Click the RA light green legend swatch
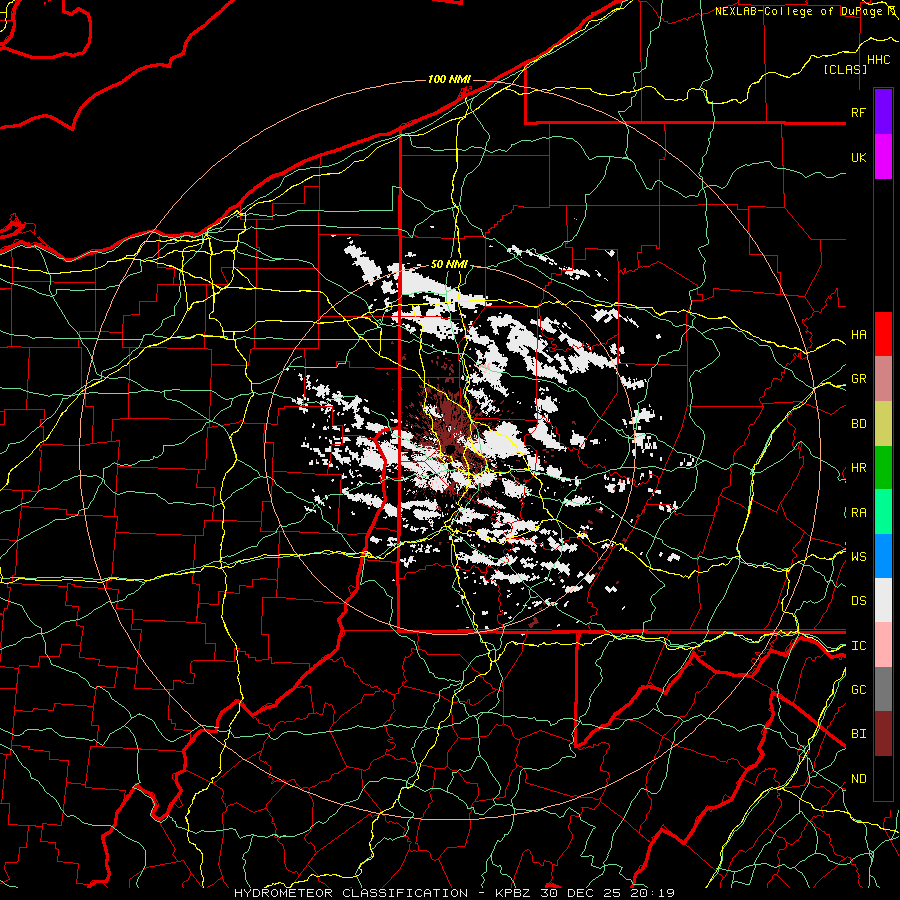 [x=883, y=512]
